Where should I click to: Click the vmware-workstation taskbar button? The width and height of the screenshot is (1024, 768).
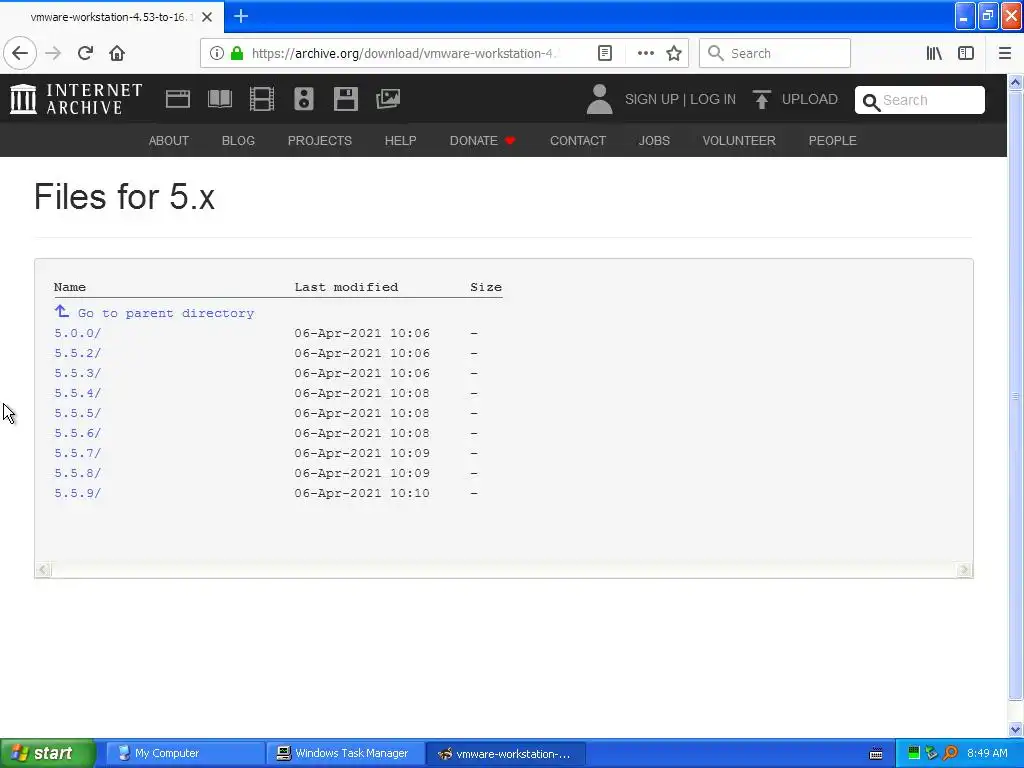[506, 753]
